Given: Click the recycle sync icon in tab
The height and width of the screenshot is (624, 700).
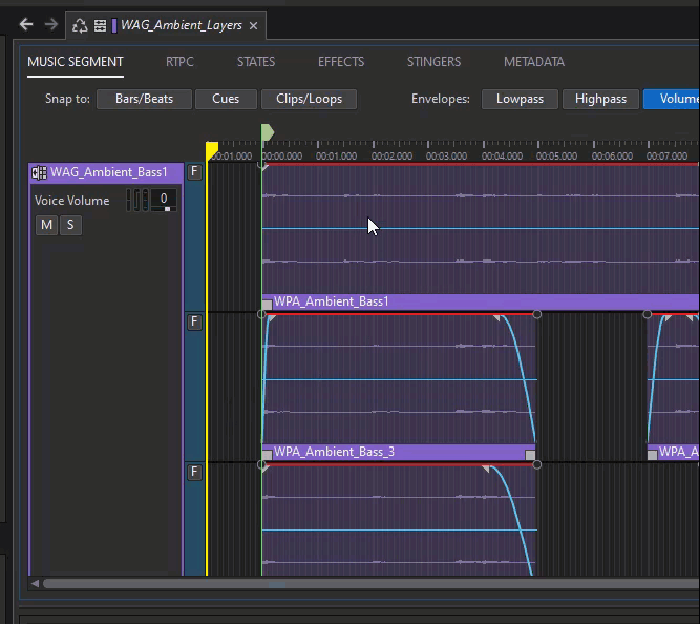Looking at the screenshot, I should coord(80,25).
